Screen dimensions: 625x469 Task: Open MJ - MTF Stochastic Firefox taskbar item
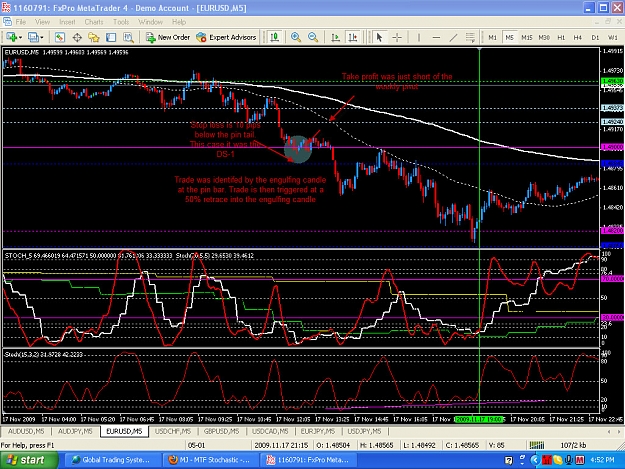click(210, 460)
